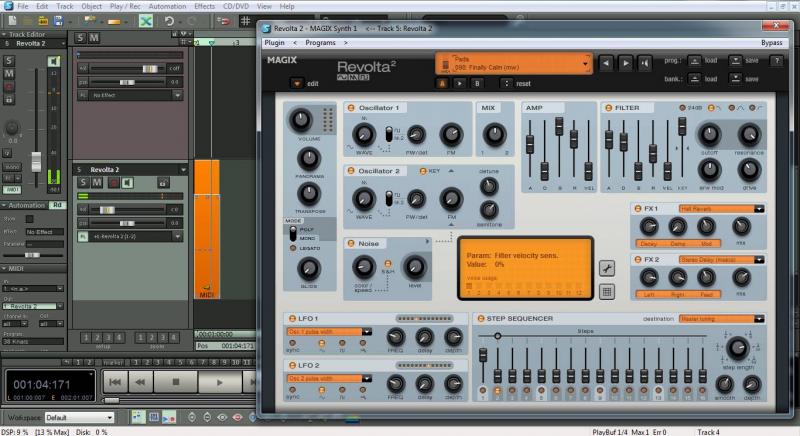Select preset slot B button
800x436 pixels.
(477, 83)
